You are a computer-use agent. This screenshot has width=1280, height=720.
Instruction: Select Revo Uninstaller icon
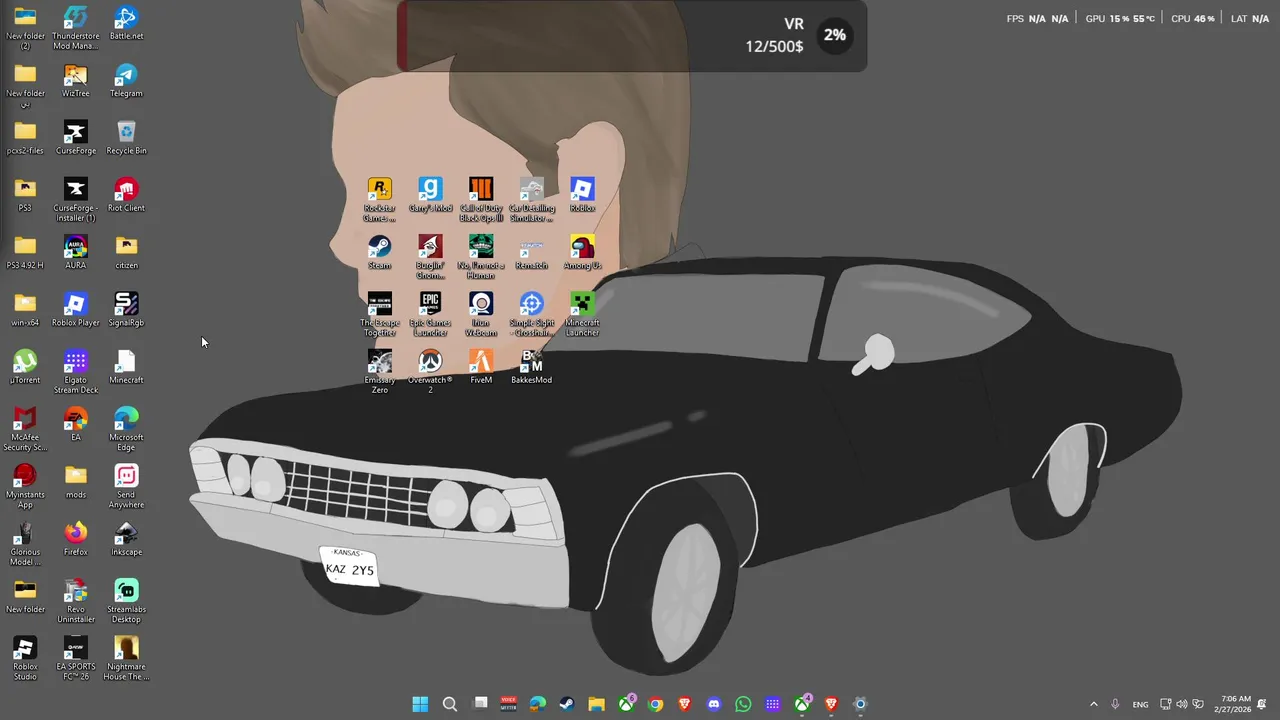click(75, 601)
